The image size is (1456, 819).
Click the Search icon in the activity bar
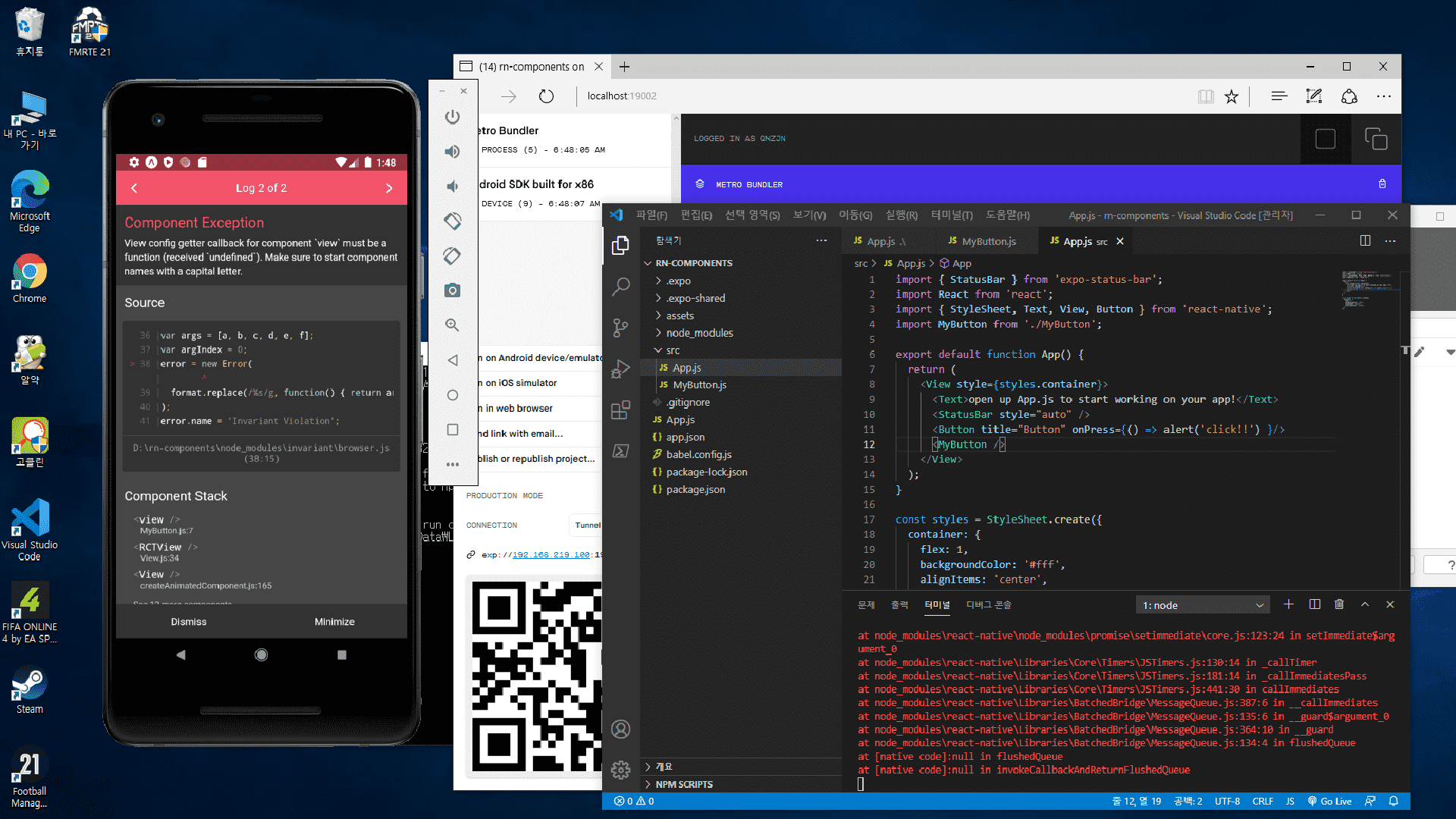pos(620,286)
